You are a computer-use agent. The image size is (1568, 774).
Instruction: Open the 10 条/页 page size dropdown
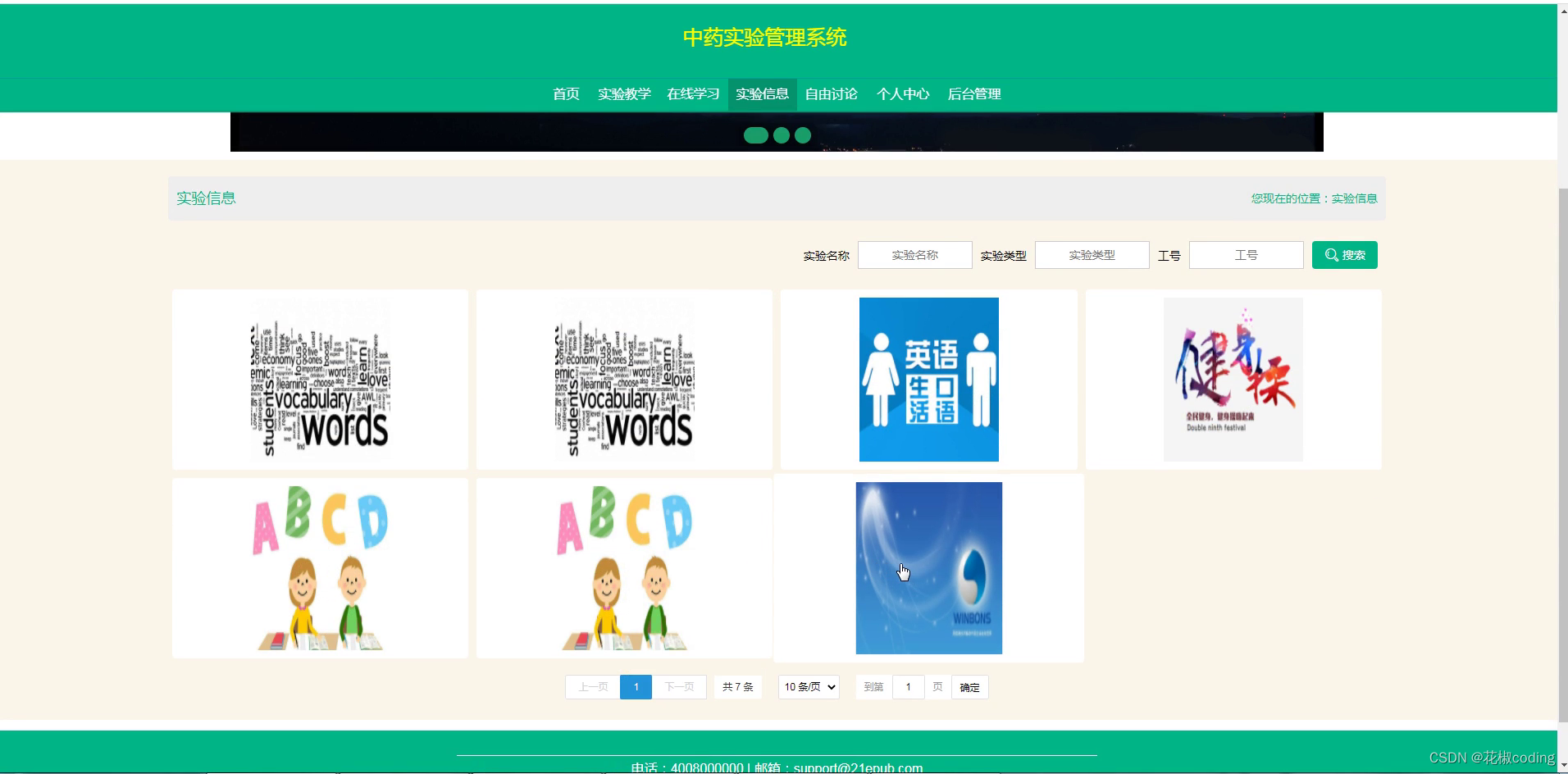click(808, 686)
